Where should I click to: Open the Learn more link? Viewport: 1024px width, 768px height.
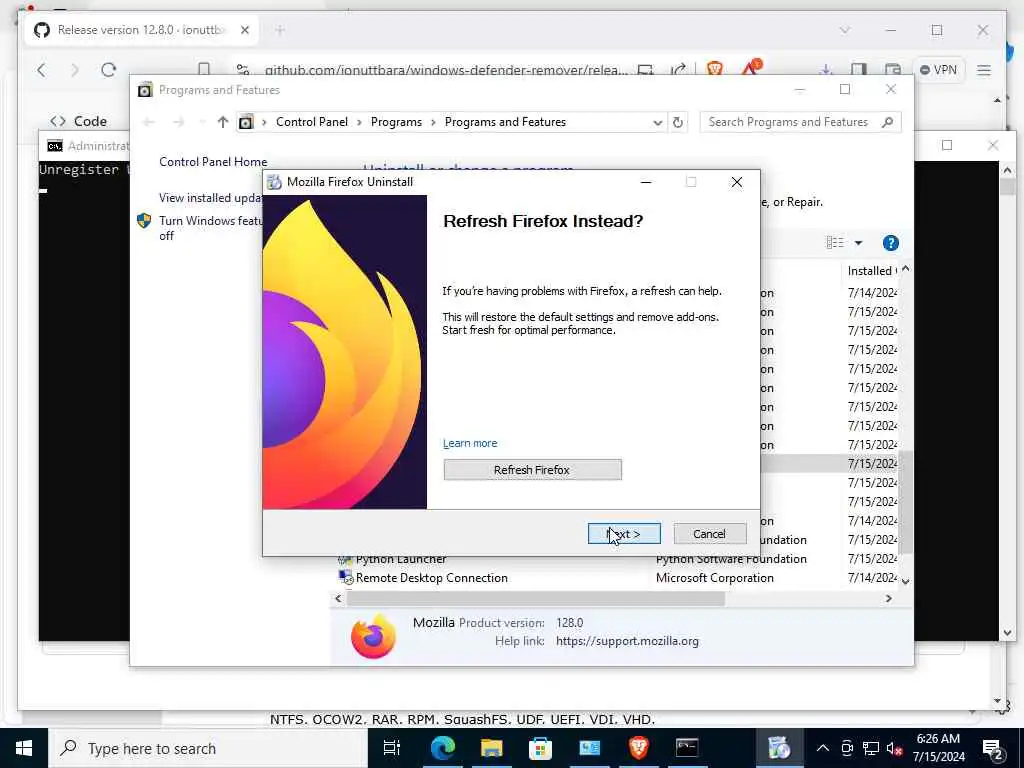pyautogui.click(x=470, y=443)
